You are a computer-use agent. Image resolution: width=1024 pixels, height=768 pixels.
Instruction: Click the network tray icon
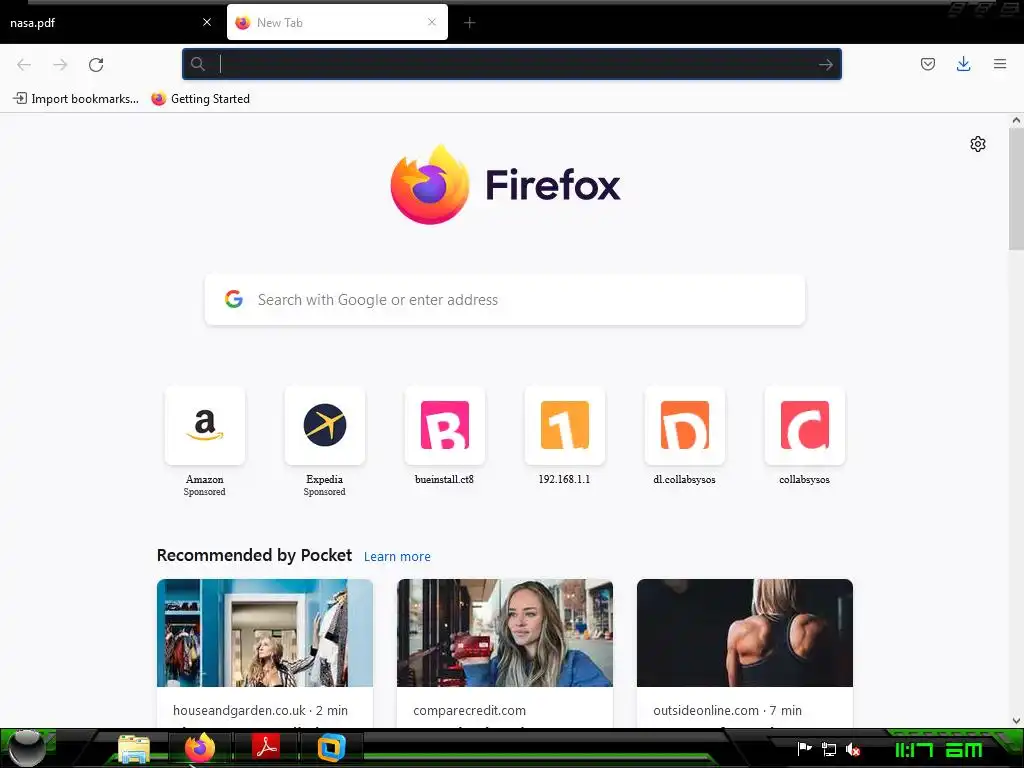point(829,750)
